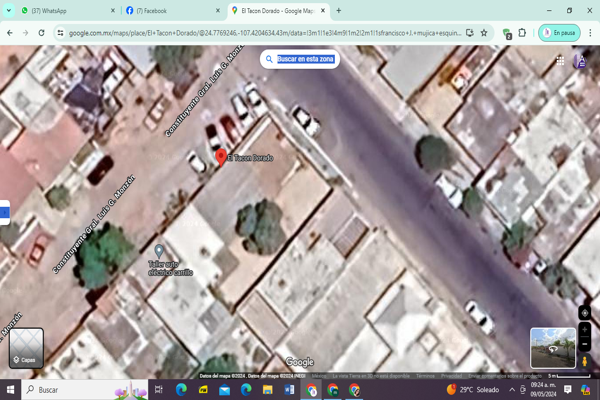The image size is (600, 400).
Task: Zoom in on the map
Action: click(585, 329)
